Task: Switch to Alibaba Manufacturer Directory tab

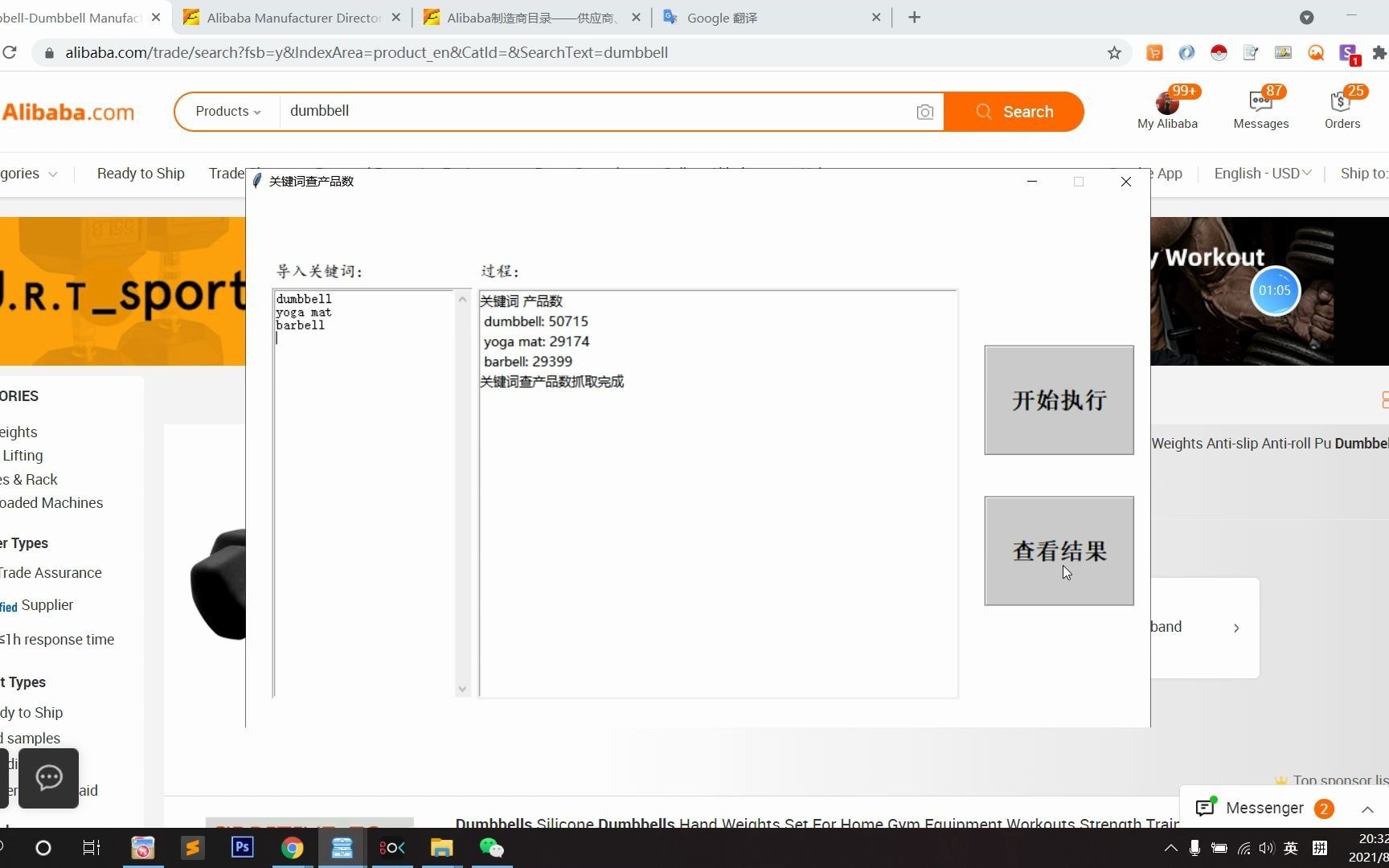Action: coord(293,18)
